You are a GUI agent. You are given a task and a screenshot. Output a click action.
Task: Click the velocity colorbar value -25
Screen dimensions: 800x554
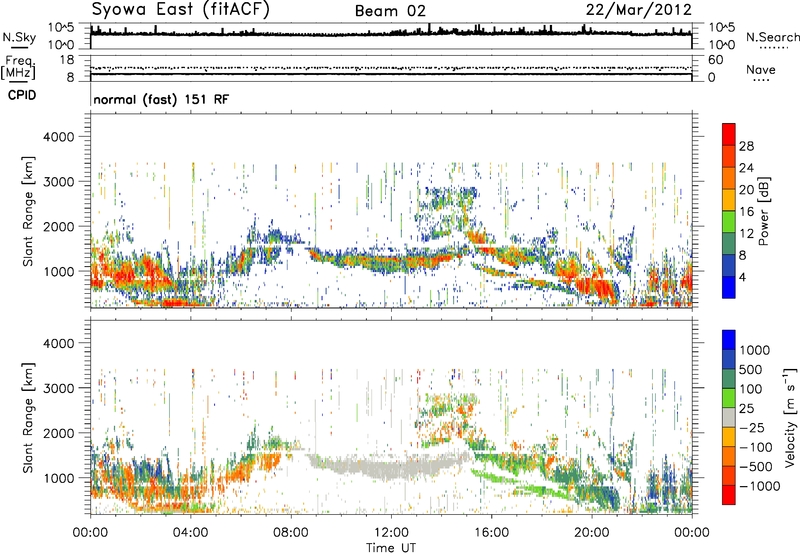tap(752, 427)
